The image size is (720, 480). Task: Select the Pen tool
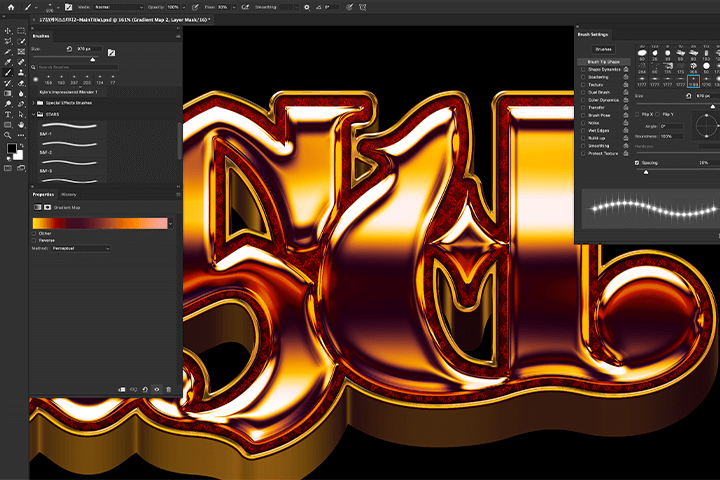21,104
